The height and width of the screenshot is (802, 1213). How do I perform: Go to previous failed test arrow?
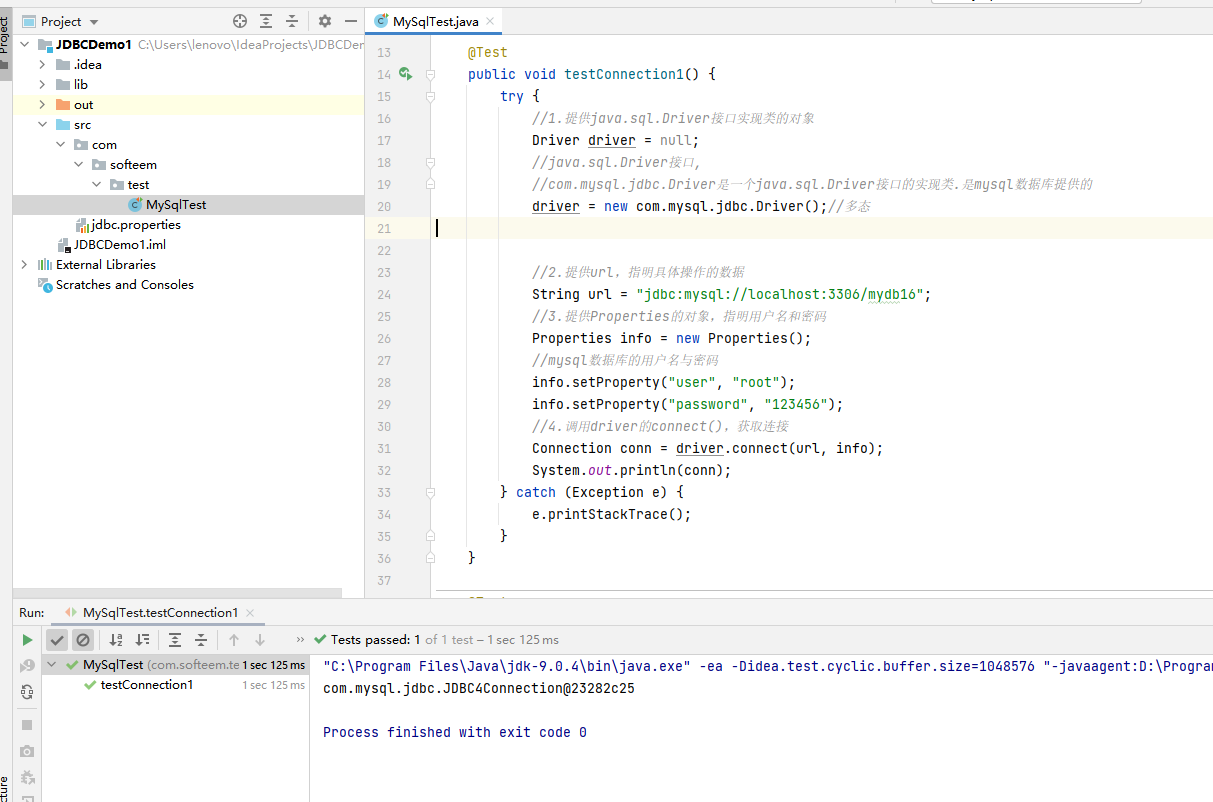point(234,640)
